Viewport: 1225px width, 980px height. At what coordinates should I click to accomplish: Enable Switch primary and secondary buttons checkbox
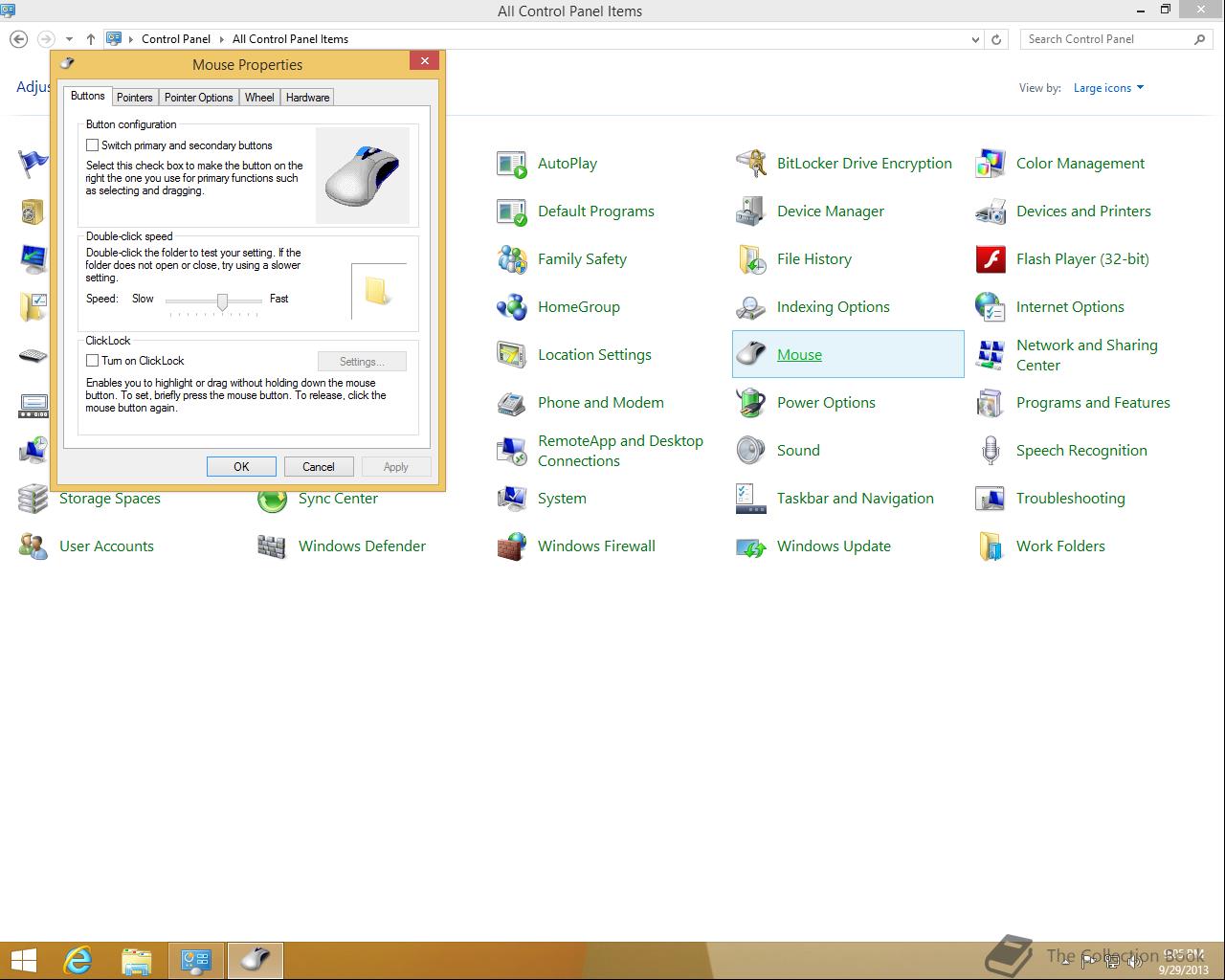92,145
